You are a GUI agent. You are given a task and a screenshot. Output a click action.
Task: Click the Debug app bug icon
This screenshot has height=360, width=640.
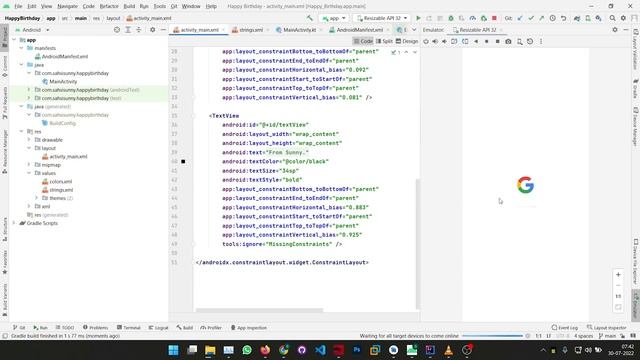(451, 18)
